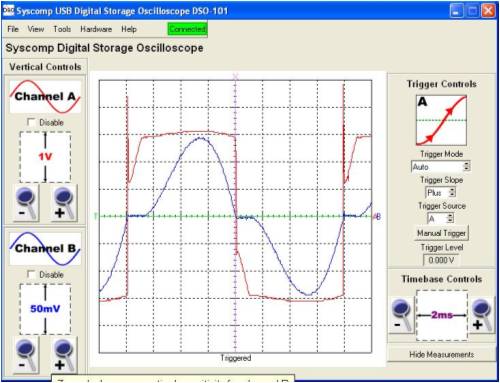Zoom out Channel A vertical scale
Image resolution: width=500 pixels, height=383 pixels.
pyautogui.click(x=26, y=203)
